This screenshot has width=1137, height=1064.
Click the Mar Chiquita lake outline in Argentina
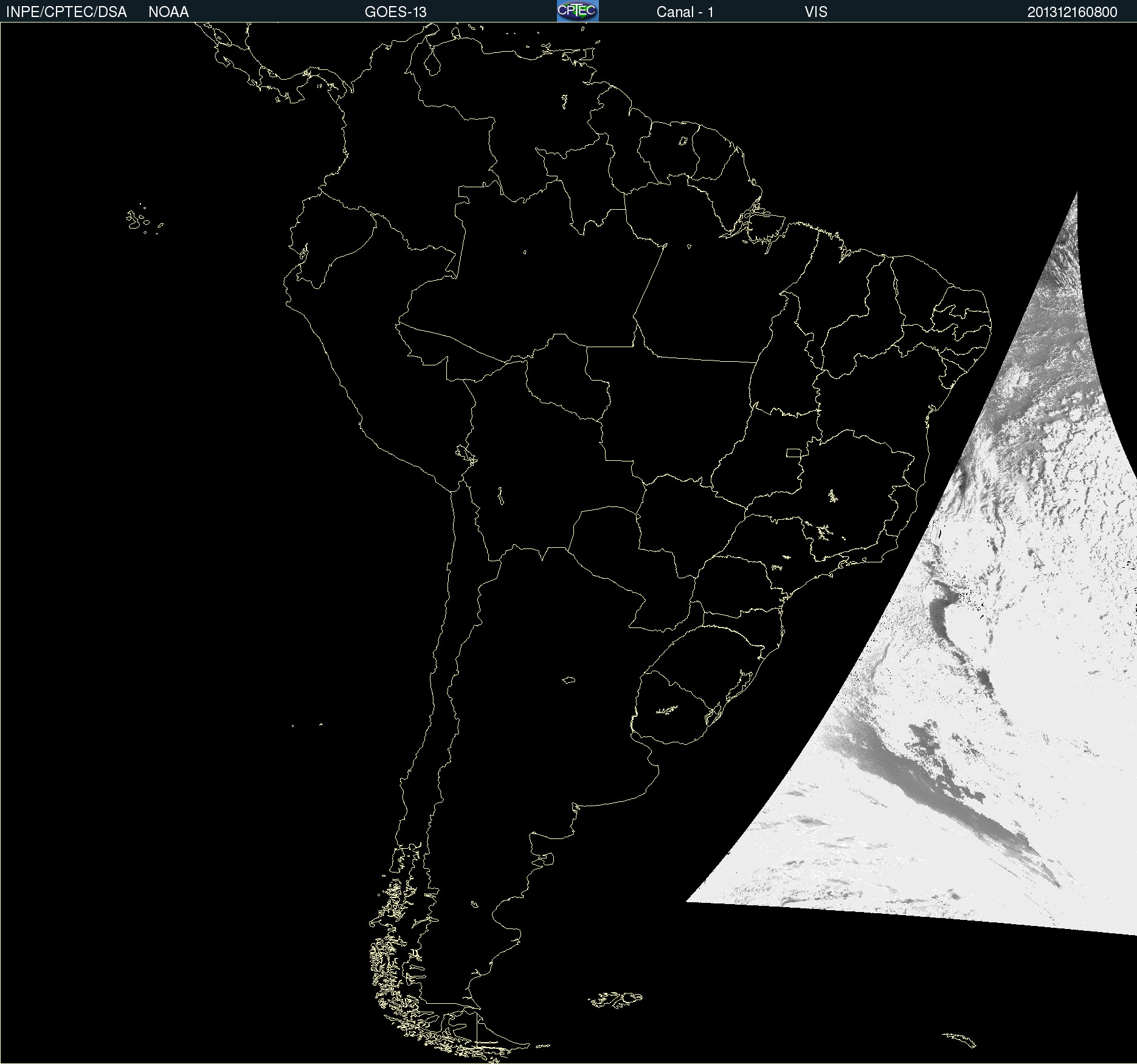tap(568, 680)
